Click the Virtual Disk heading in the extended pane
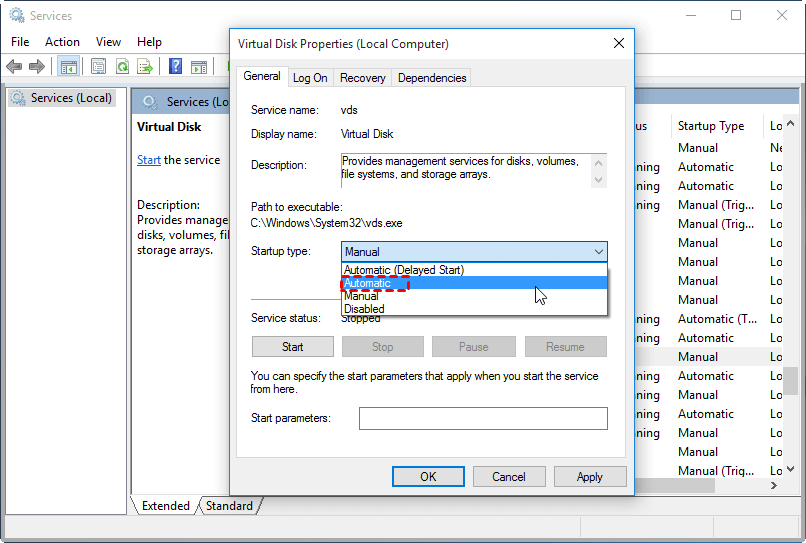The height and width of the screenshot is (543, 806). [169, 126]
